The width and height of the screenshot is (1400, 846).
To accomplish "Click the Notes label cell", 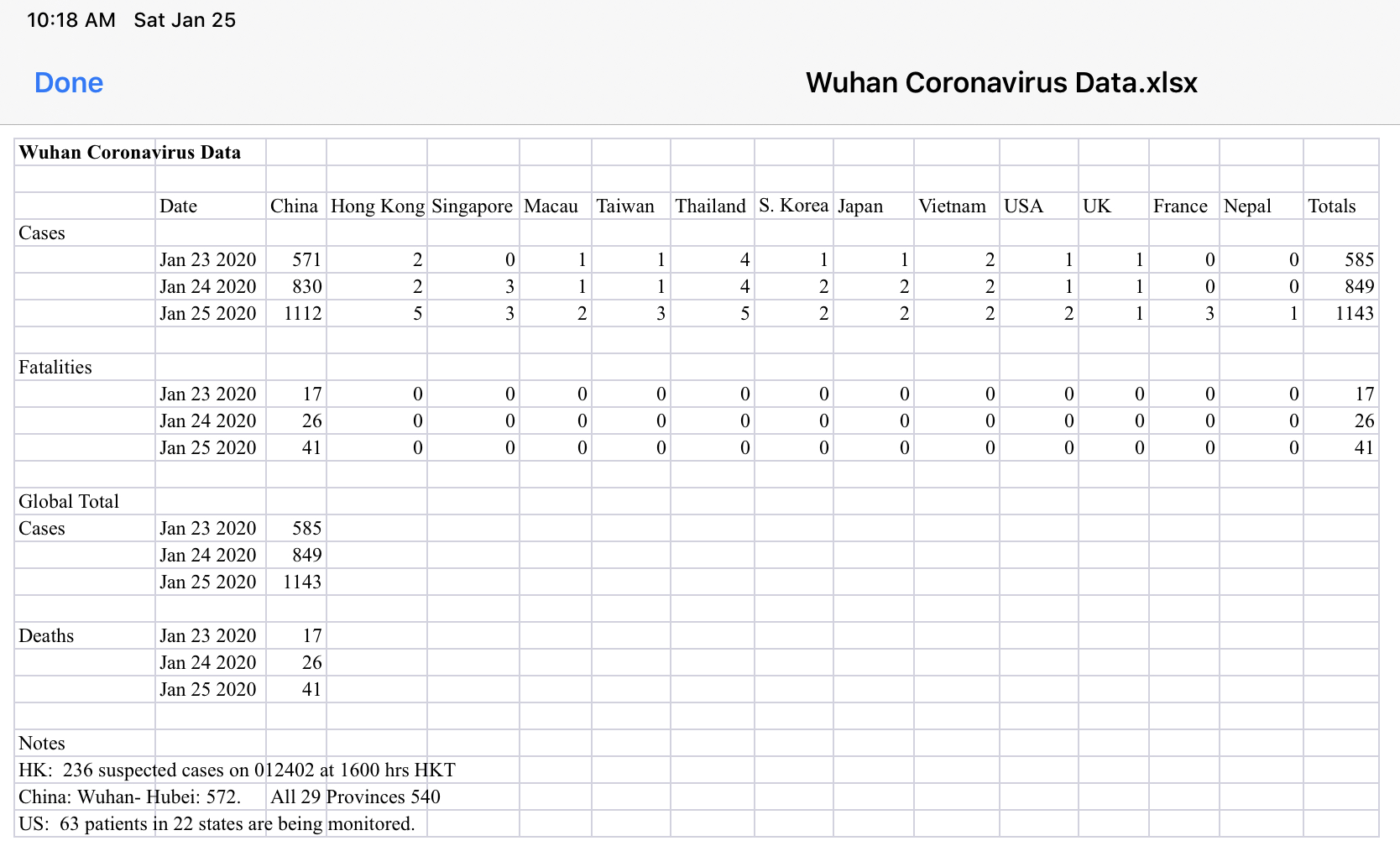I will click(42, 744).
